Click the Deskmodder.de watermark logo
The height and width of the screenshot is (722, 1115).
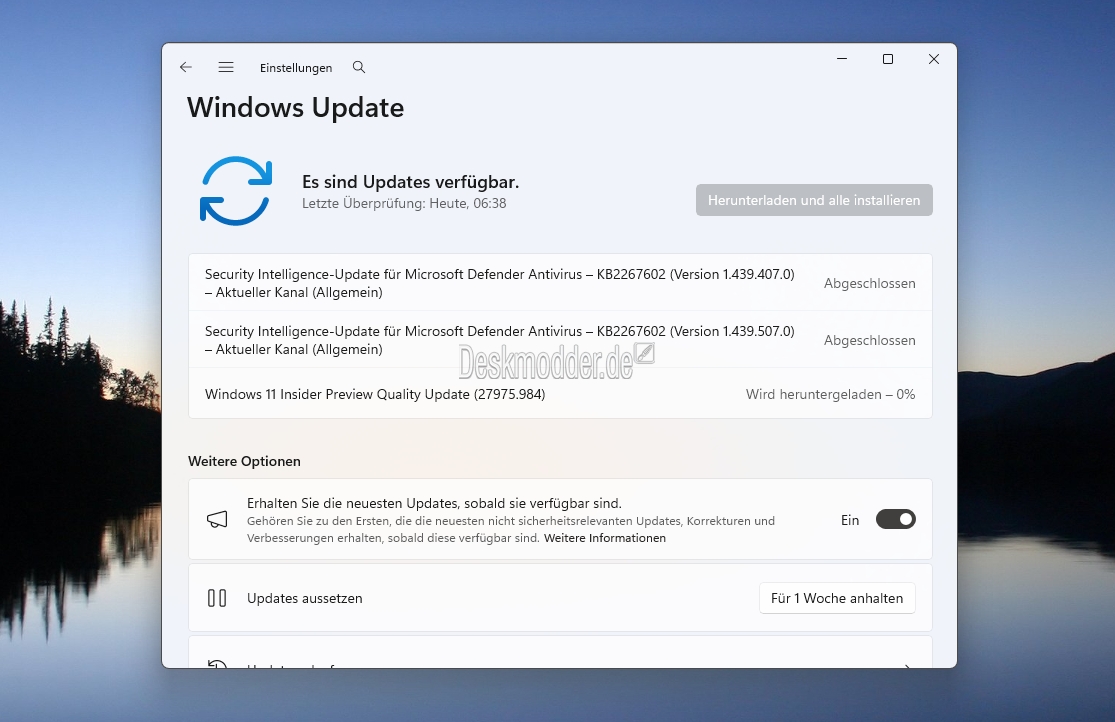(x=556, y=362)
